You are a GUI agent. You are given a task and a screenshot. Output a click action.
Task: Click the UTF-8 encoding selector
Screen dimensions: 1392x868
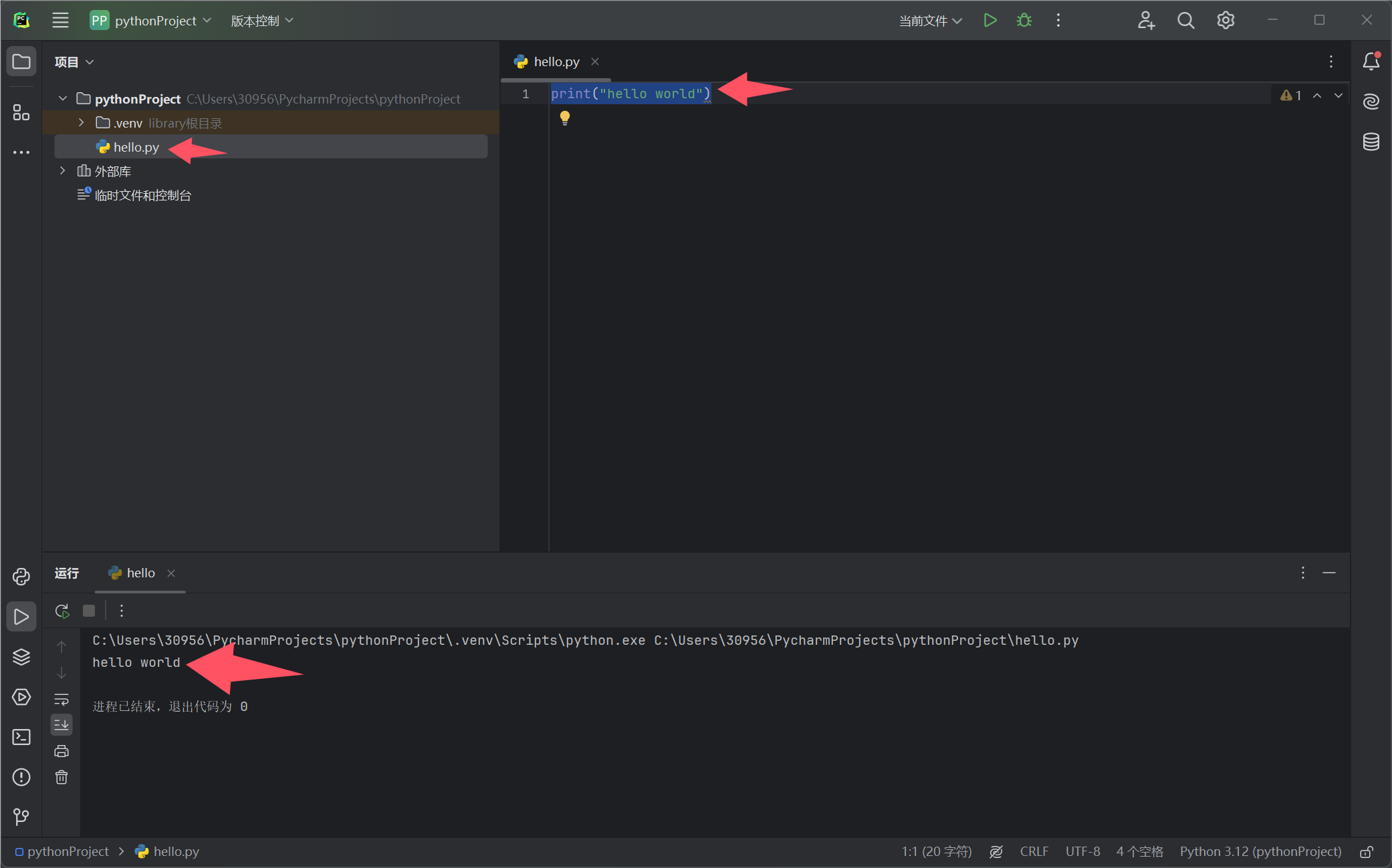pyautogui.click(x=1082, y=852)
